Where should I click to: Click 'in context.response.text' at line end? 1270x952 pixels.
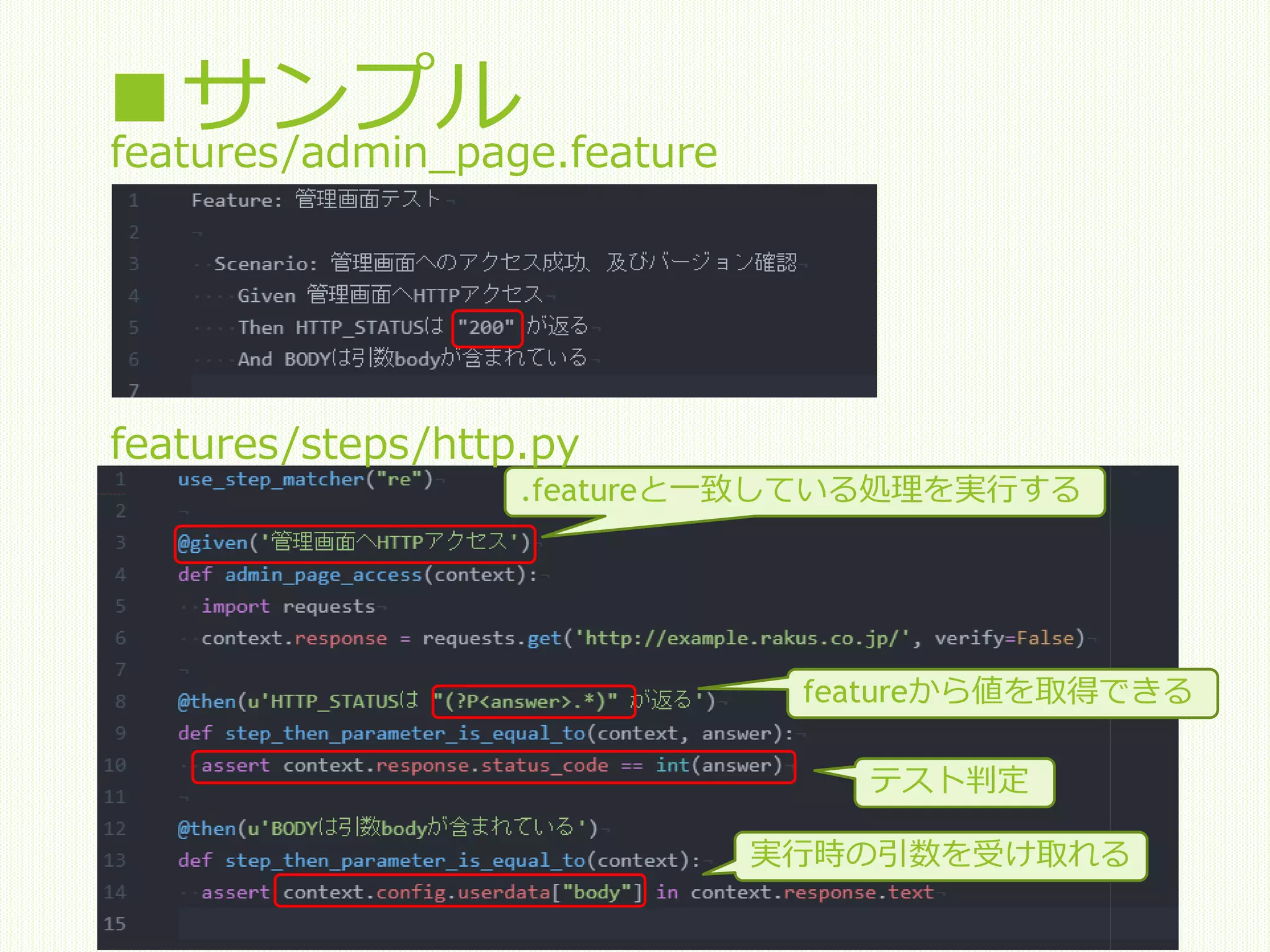click(795, 892)
